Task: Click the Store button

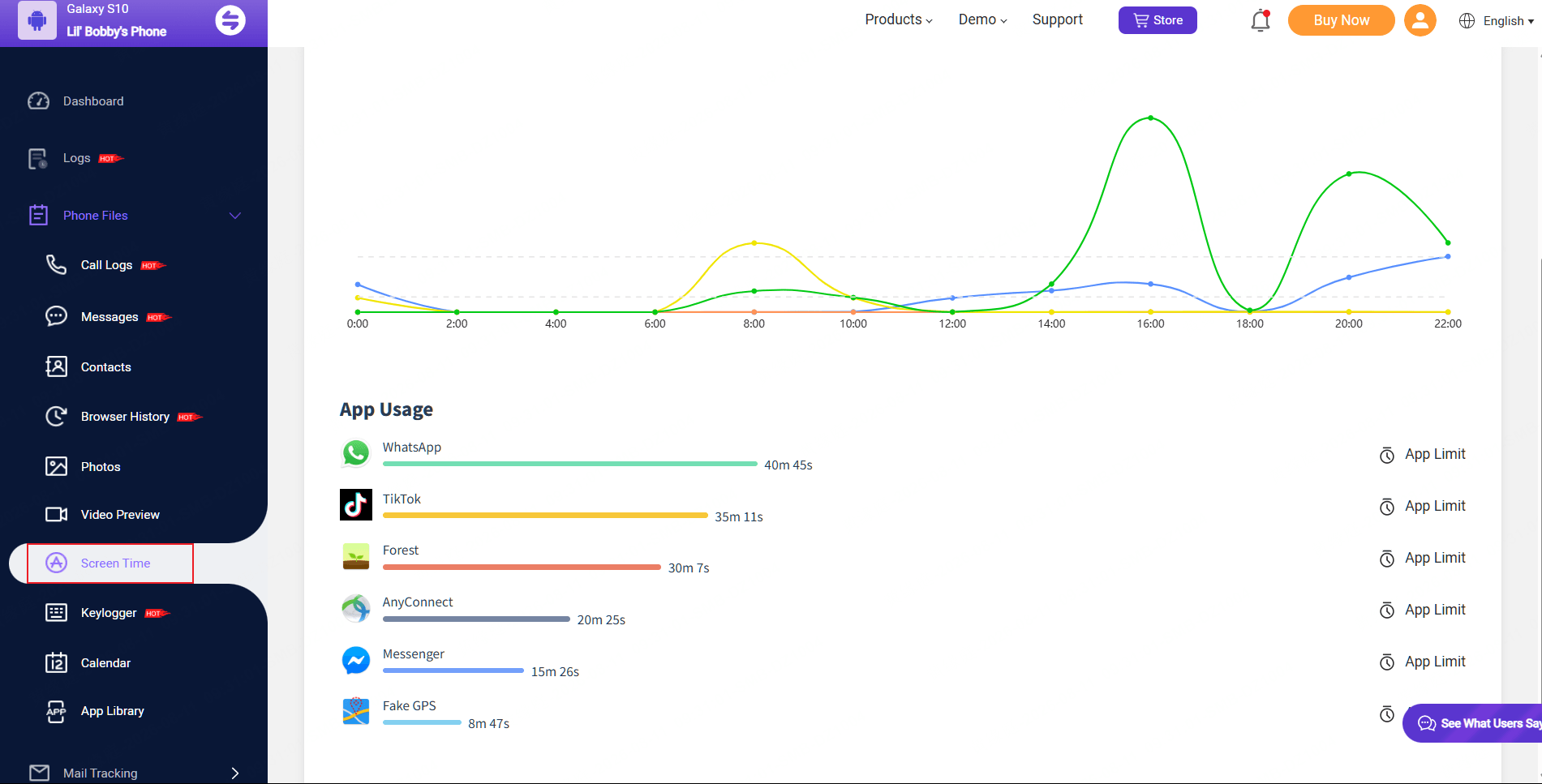Action: pos(1158,20)
